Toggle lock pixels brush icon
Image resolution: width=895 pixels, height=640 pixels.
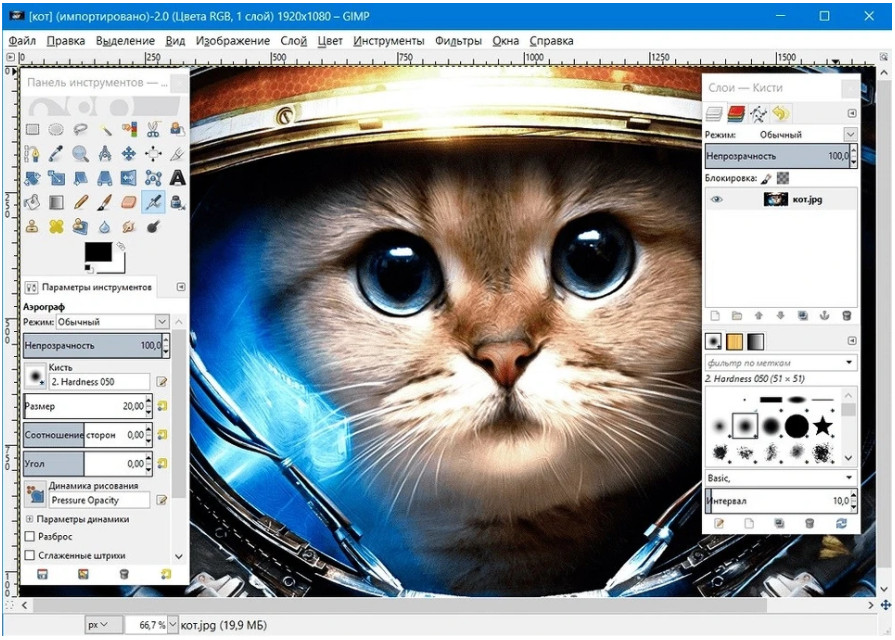(x=767, y=179)
